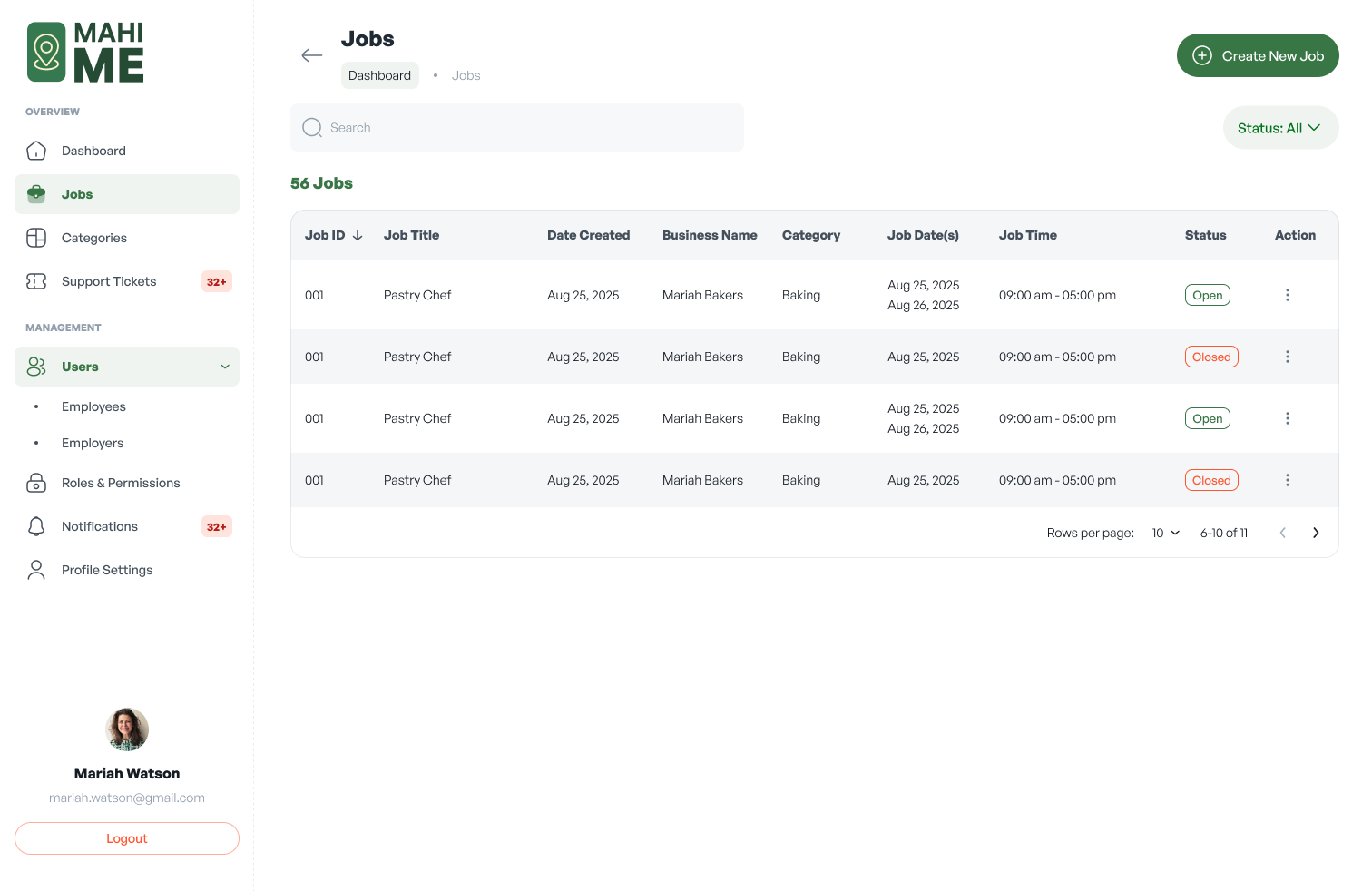Click the Job Time column header
1372x891 pixels.
coord(1028,235)
